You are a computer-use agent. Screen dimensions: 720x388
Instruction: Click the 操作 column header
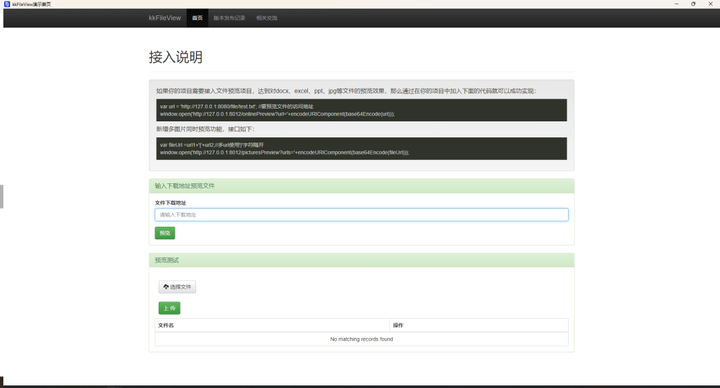pyautogui.click(x=479, y=325)
